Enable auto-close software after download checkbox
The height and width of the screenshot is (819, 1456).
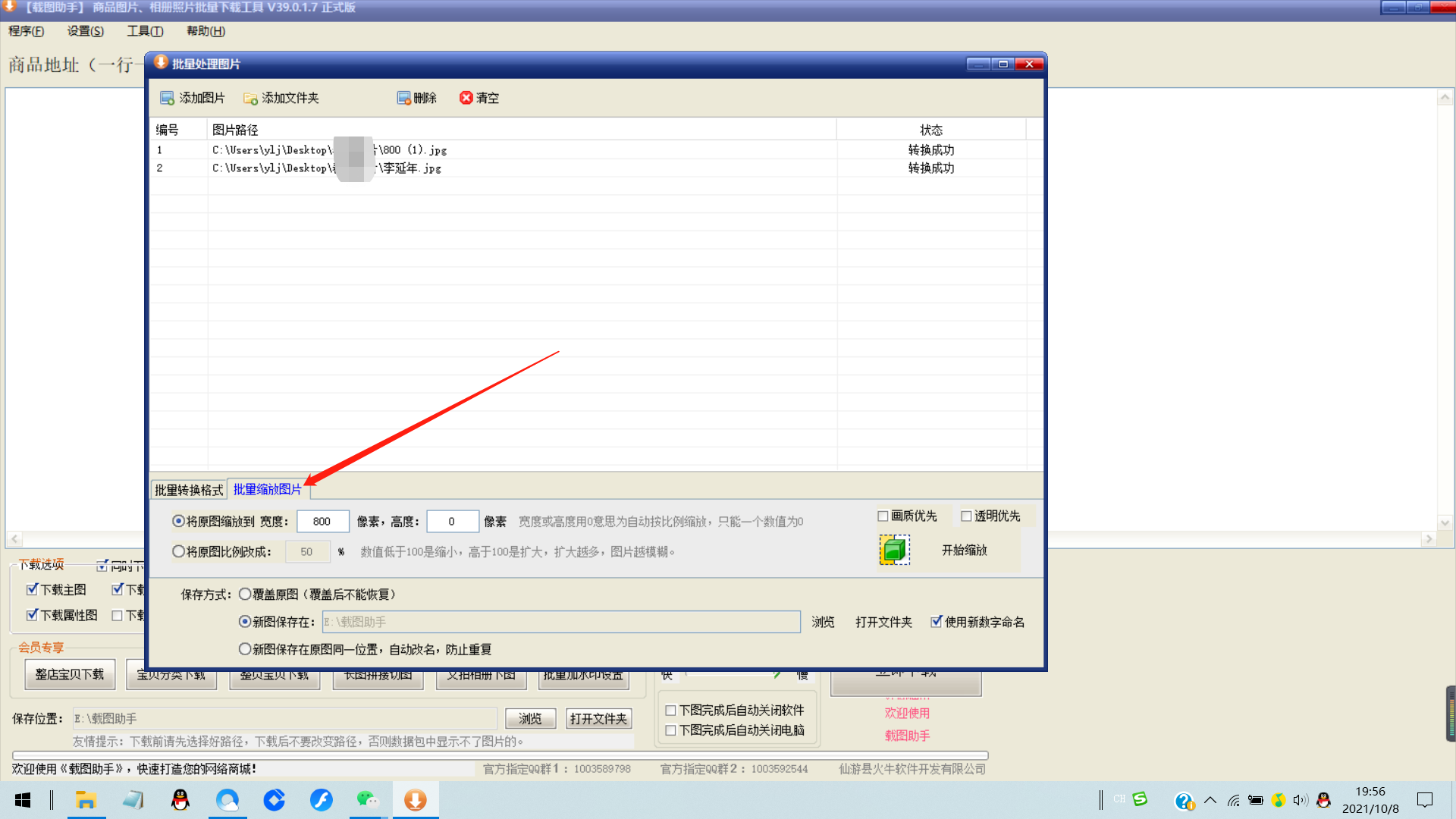[x=670, y=711]
